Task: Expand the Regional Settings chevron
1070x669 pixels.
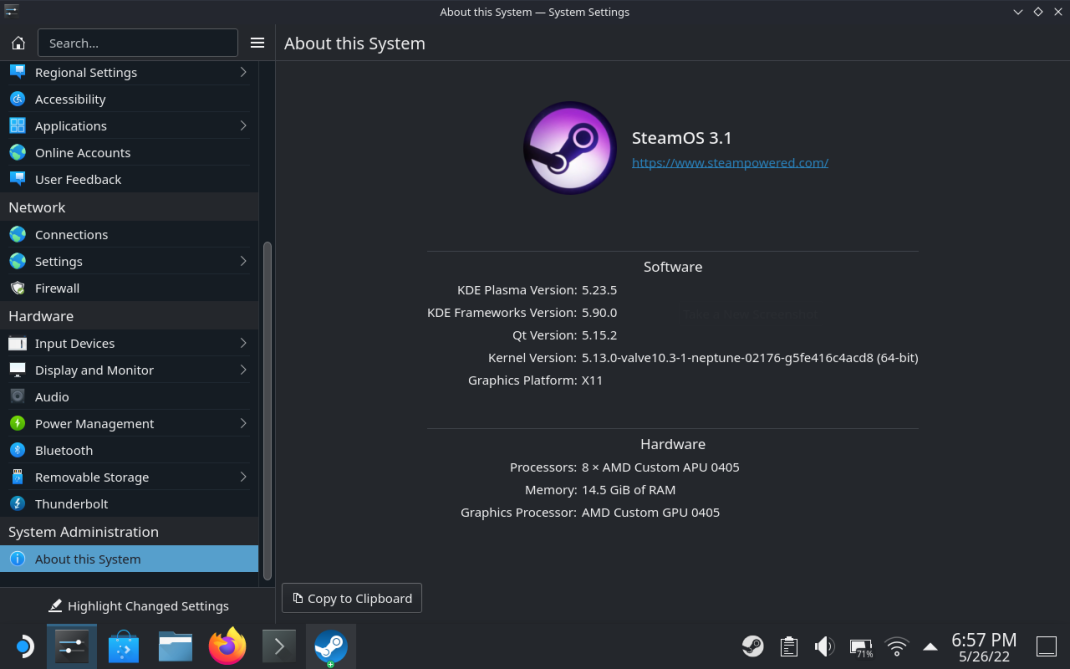Action: click(x=243, y=72)
